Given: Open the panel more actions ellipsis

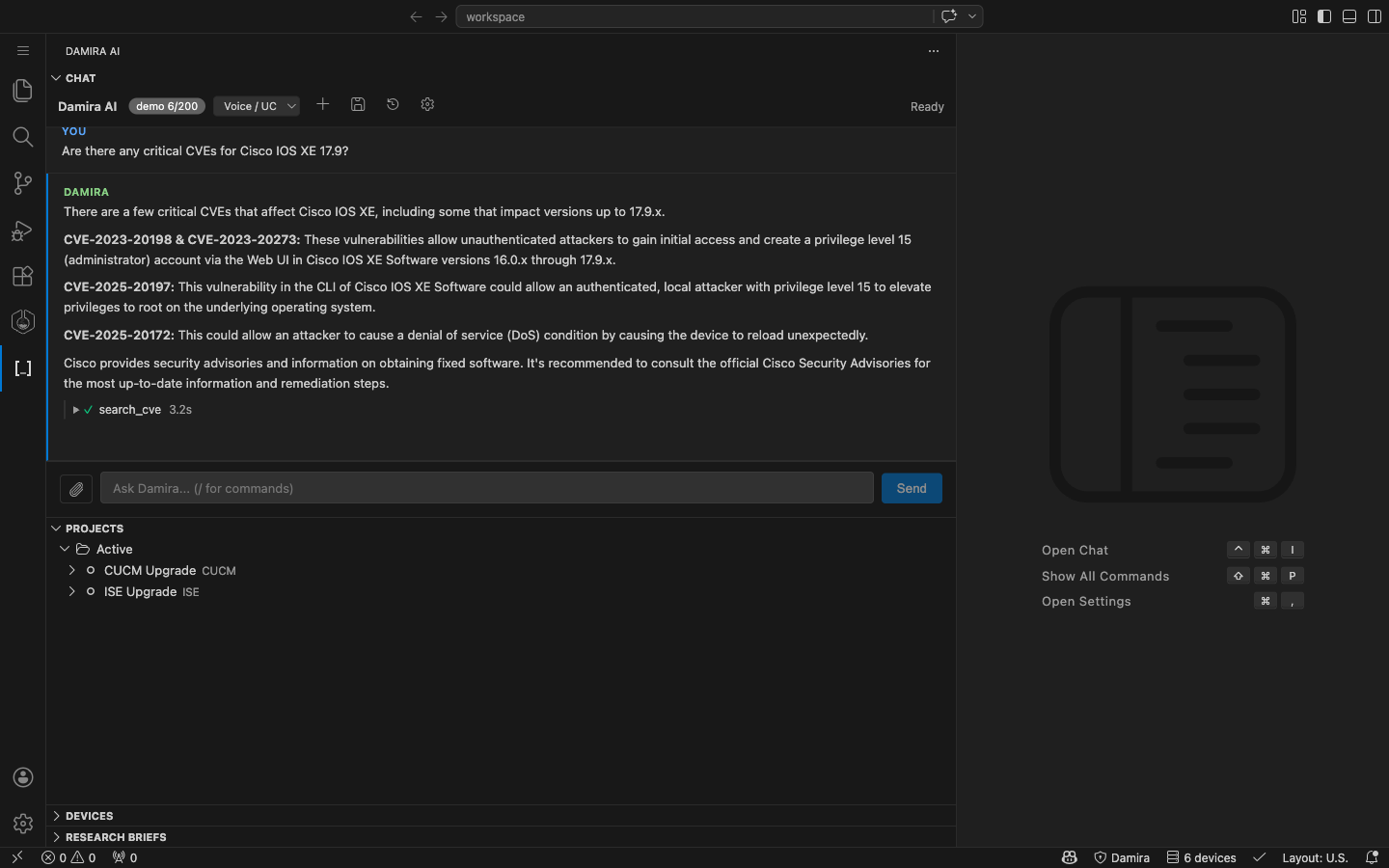Looking at the screenshot, I should [934, 51].
